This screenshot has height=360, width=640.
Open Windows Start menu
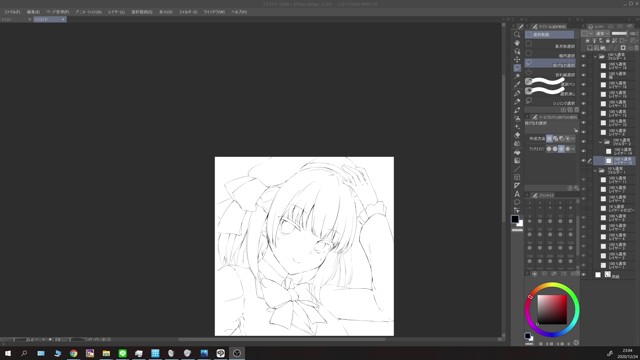(x=8, y=353)
